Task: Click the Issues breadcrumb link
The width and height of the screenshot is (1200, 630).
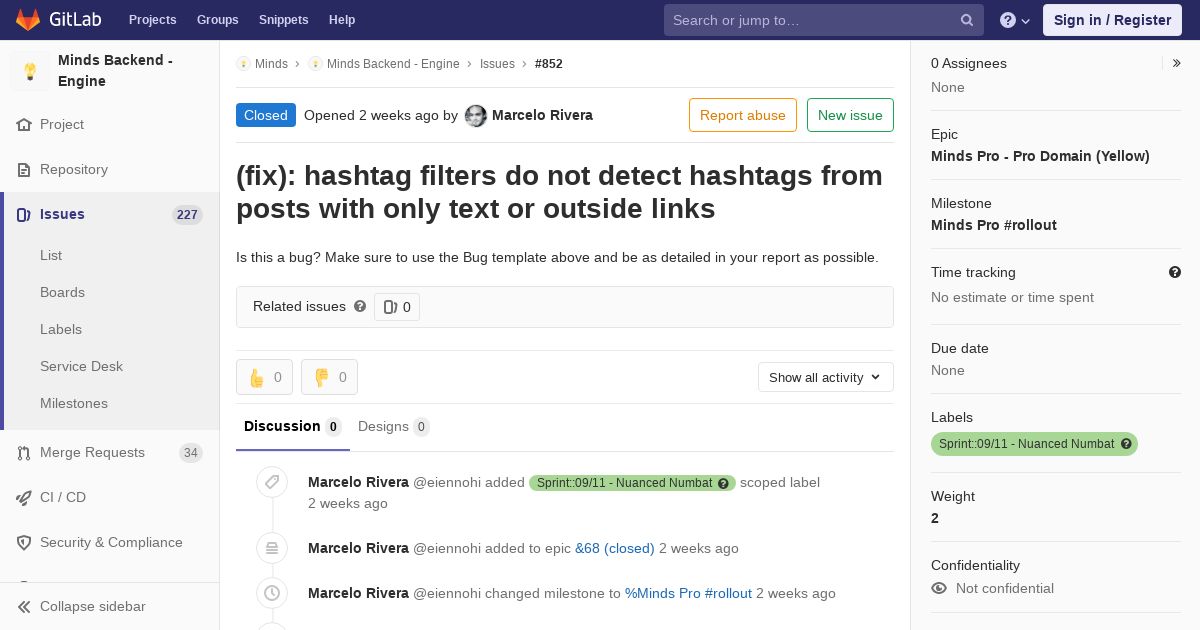Action: click(x=497, y=63)
